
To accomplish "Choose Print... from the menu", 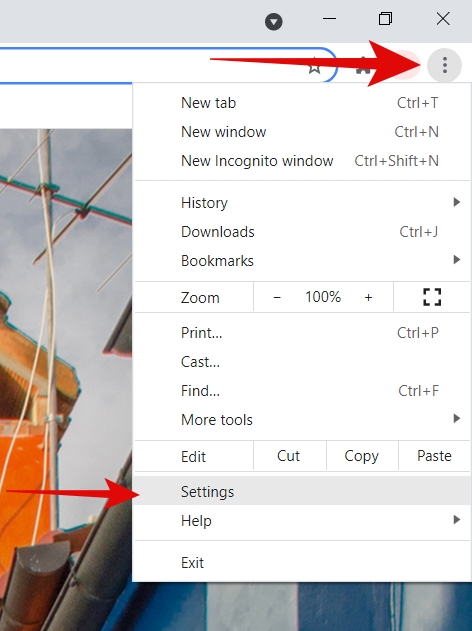I will tap(302, 332).
